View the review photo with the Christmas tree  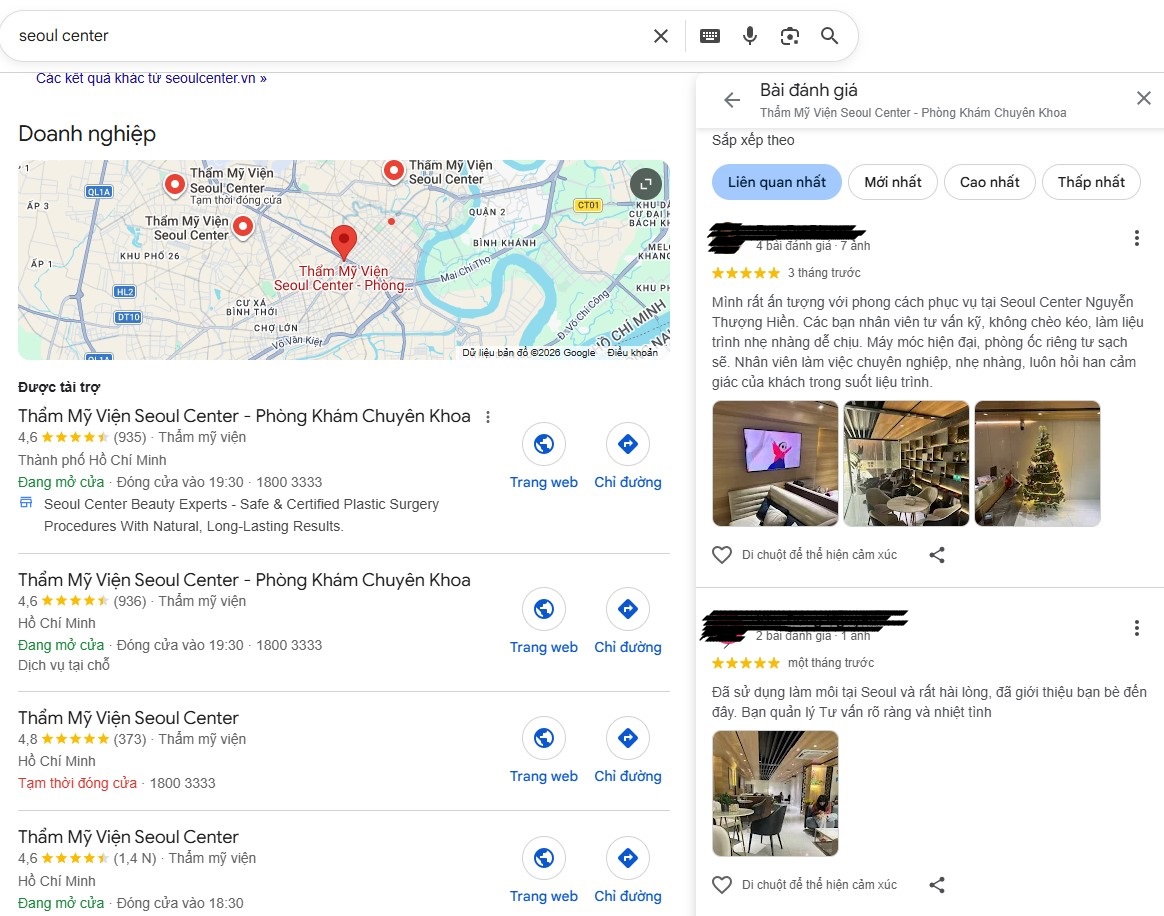(x=1037, y=463)
